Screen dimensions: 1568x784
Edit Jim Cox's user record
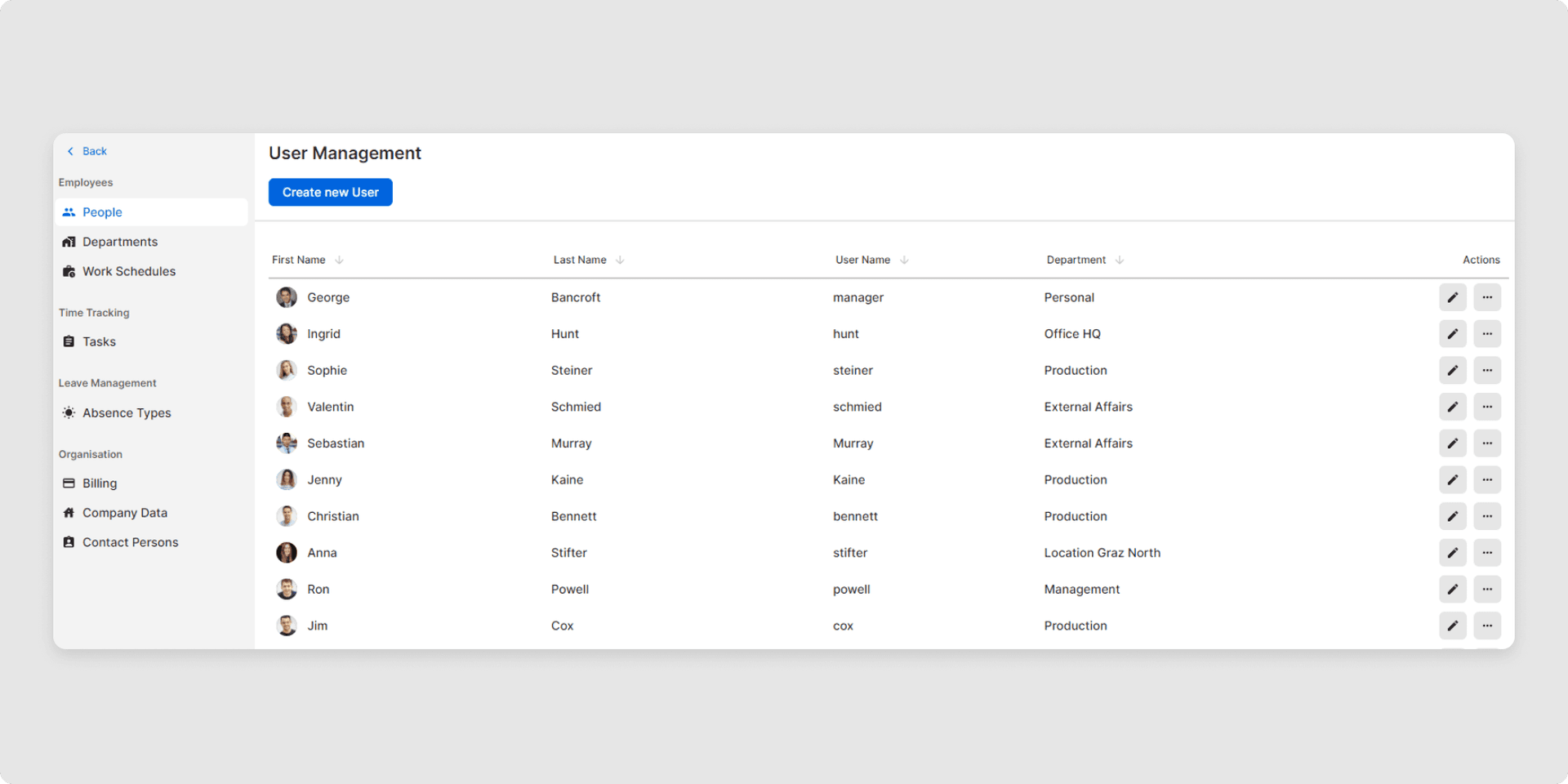click(x=1452, y=626)
